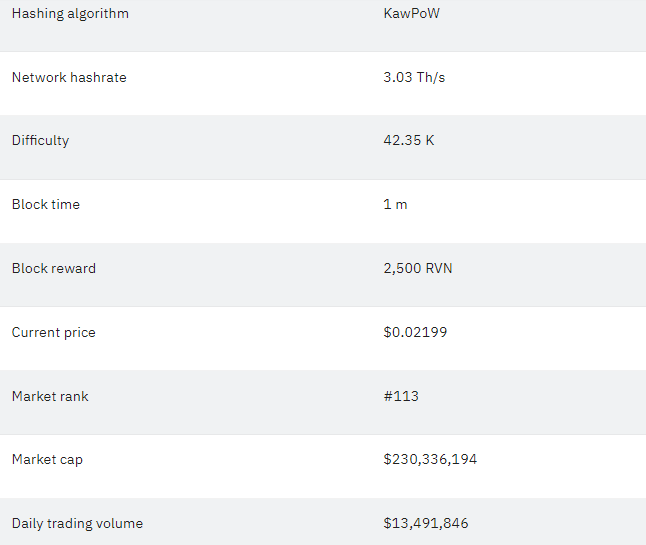646x545 pixels.
Task: Click the Market rank label
Action: 50,396
